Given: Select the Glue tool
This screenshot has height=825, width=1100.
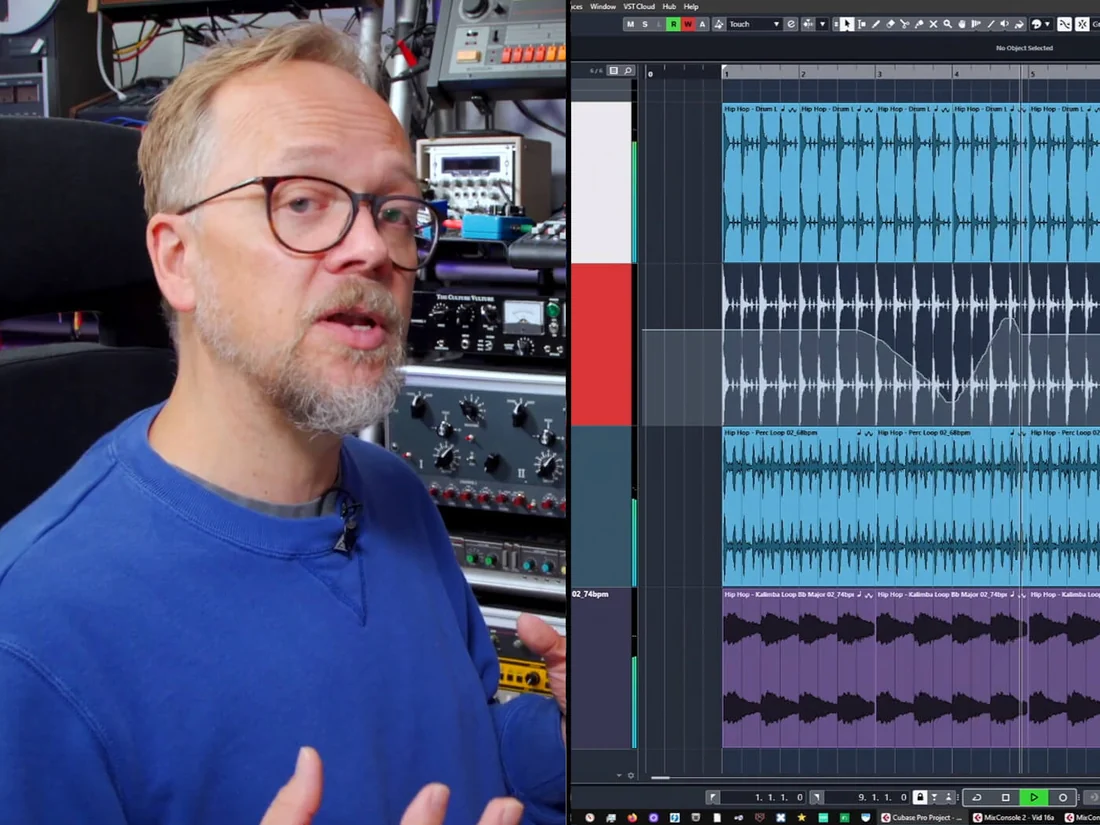Looking at the screenshot, I should point(919,24).
